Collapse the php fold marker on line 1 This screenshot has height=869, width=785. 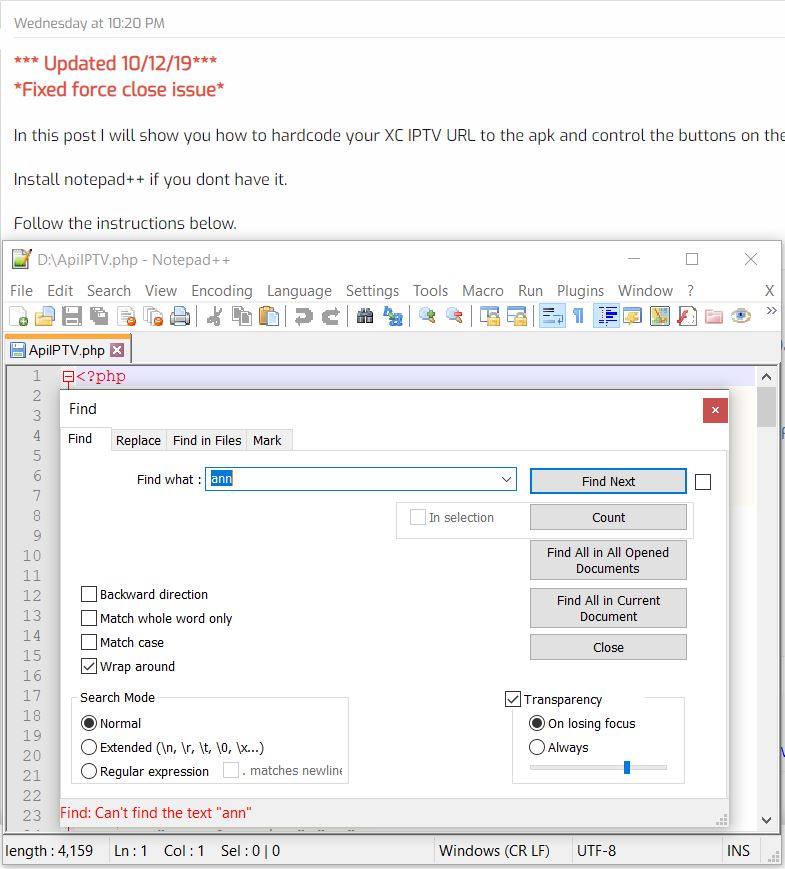coord(68,377)
